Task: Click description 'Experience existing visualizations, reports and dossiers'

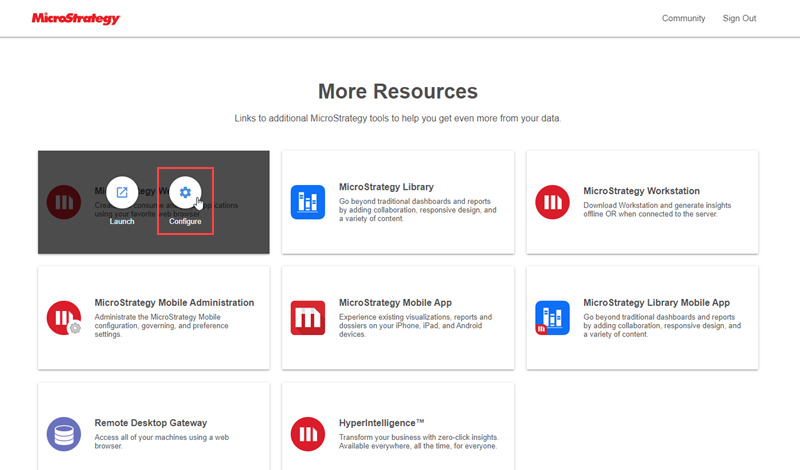Action: click(x=415, y=326)
